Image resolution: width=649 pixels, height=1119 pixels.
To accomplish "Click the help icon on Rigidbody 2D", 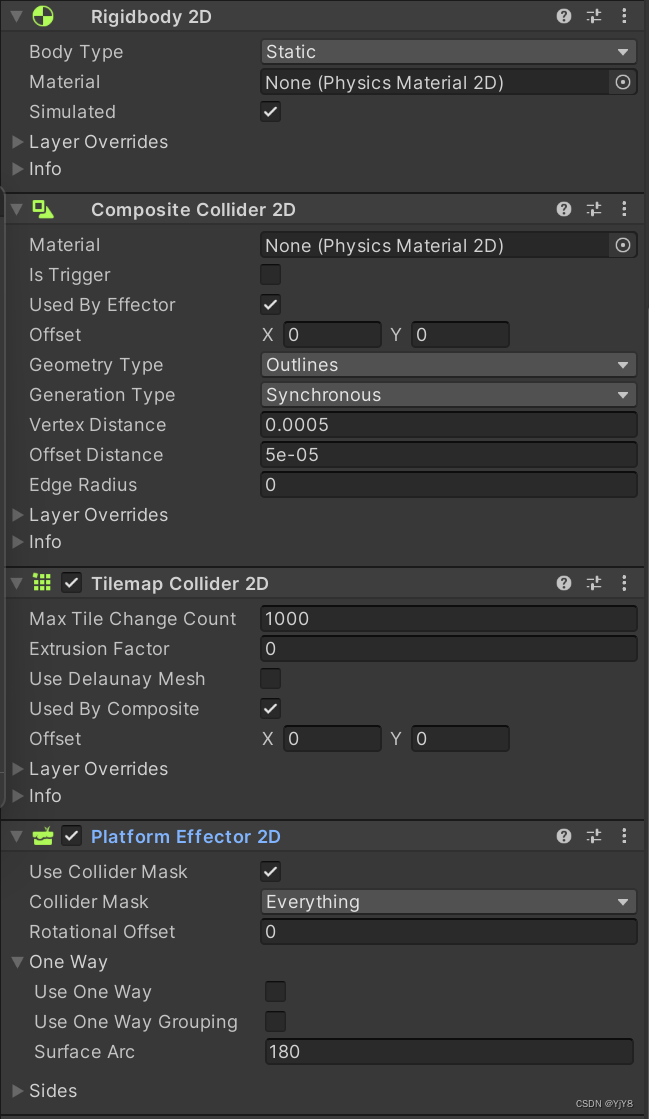I will (x=563, y=16).
